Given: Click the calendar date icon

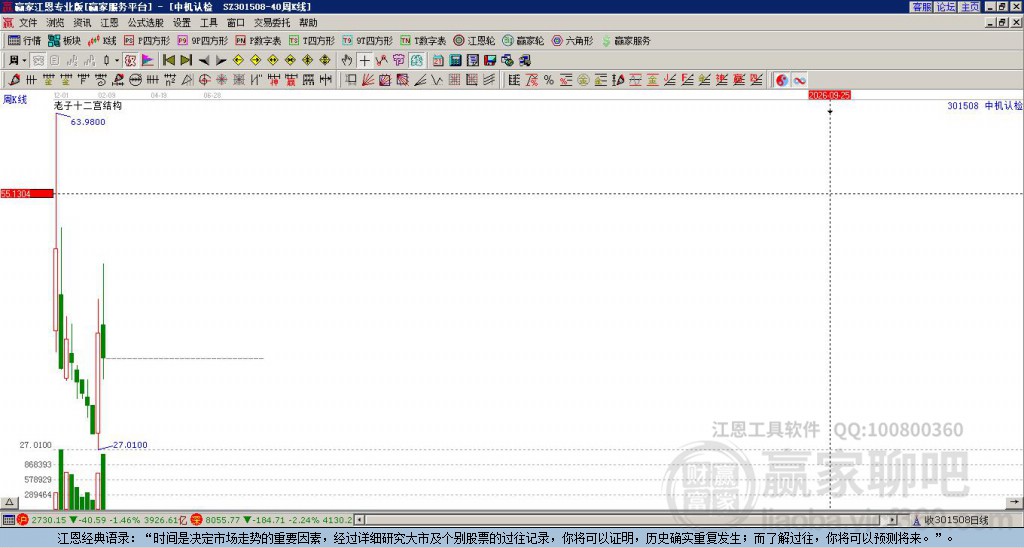Looking at the screenshot, I should [x=438, y=61].
